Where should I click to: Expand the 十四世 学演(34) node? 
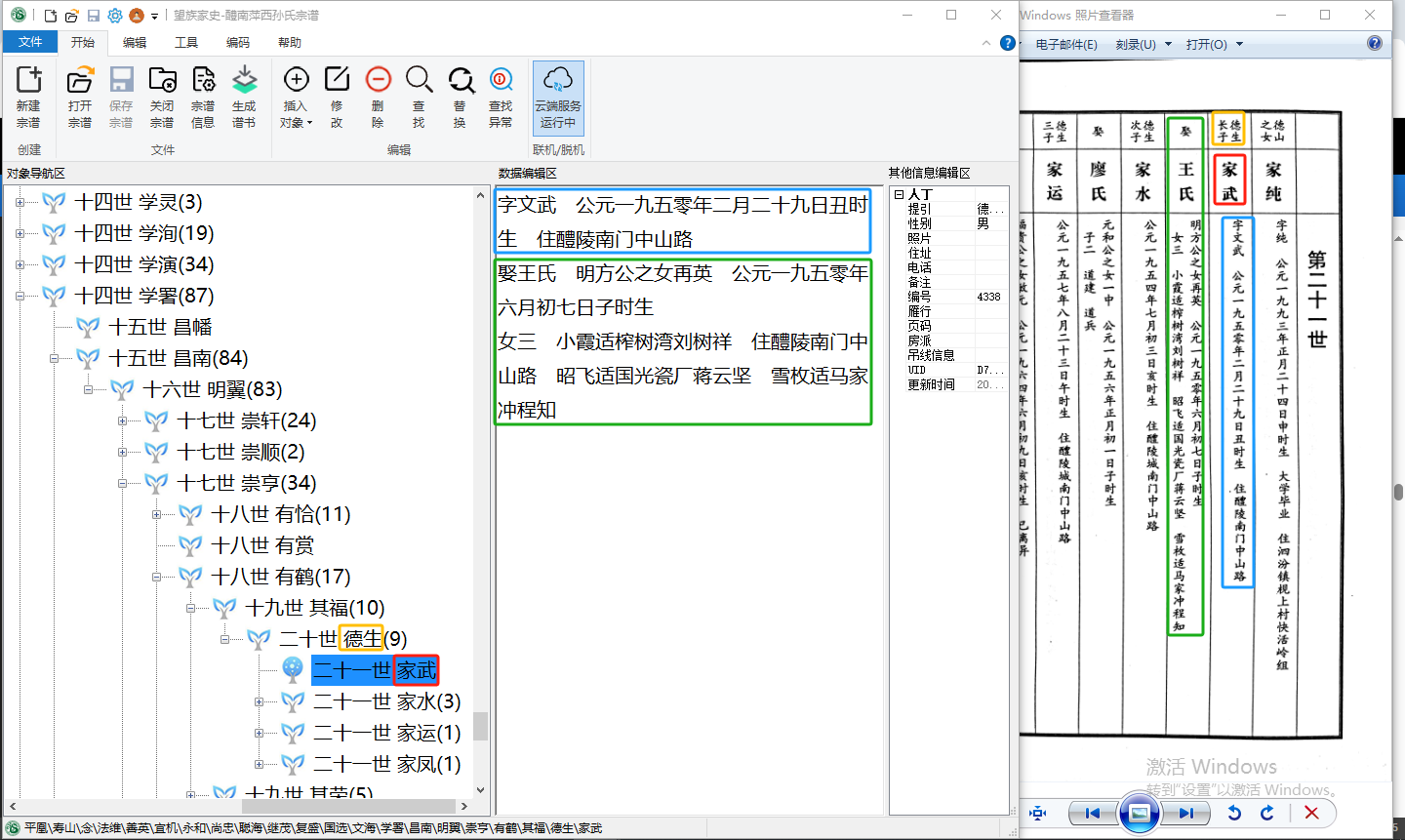point(20,264)
